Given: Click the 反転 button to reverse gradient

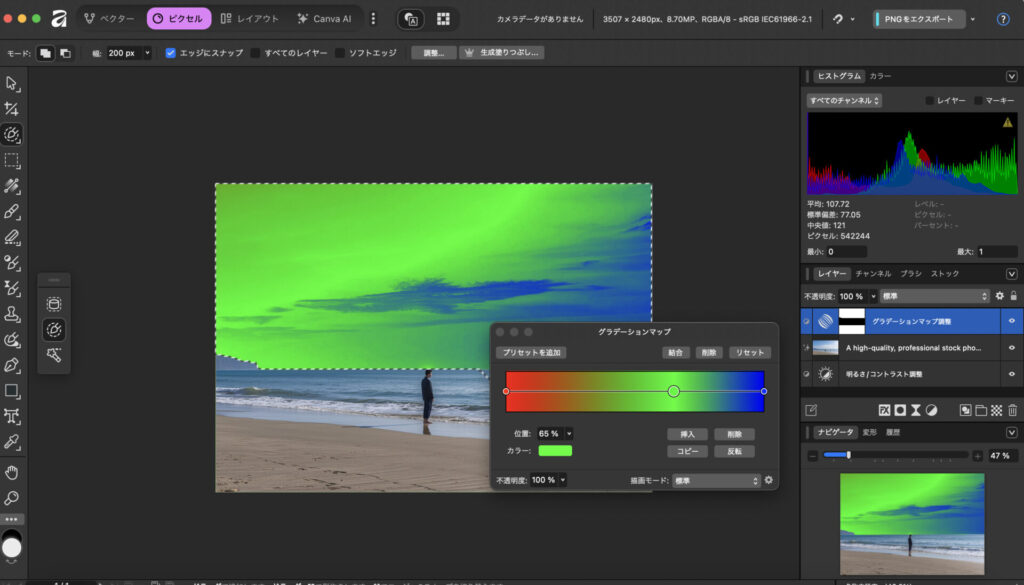Looking at the screenshot, I should [x=734, y=451].
